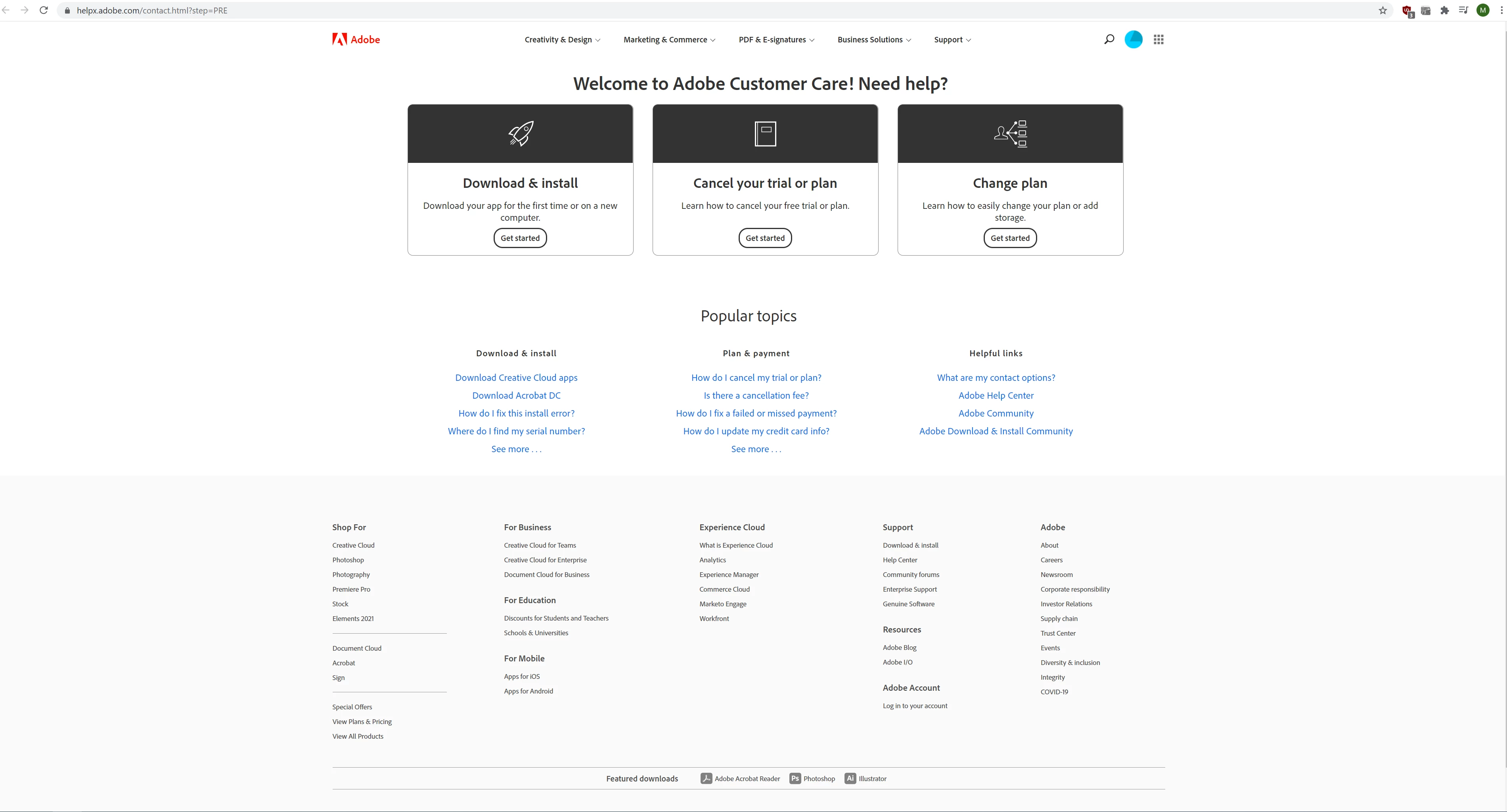Open the Support navigation menu
Screen dimensions: 1507x812
point(952,40)
